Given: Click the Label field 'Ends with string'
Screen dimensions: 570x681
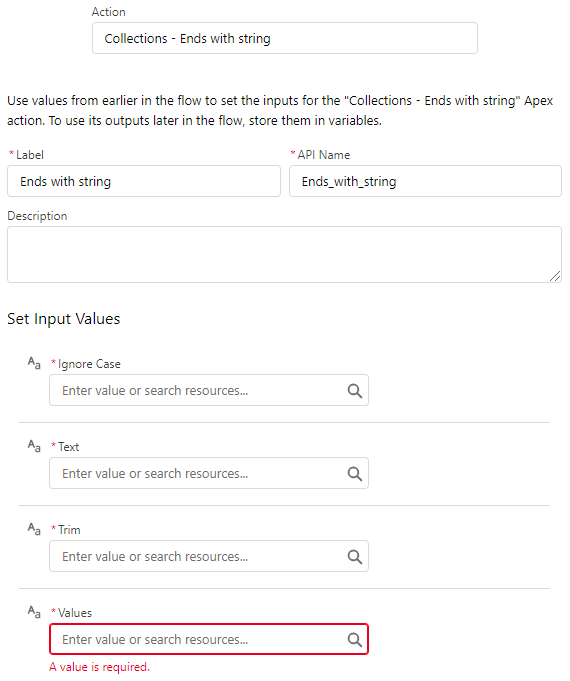Looking at the screenshot, I should [x=144, y=181].
